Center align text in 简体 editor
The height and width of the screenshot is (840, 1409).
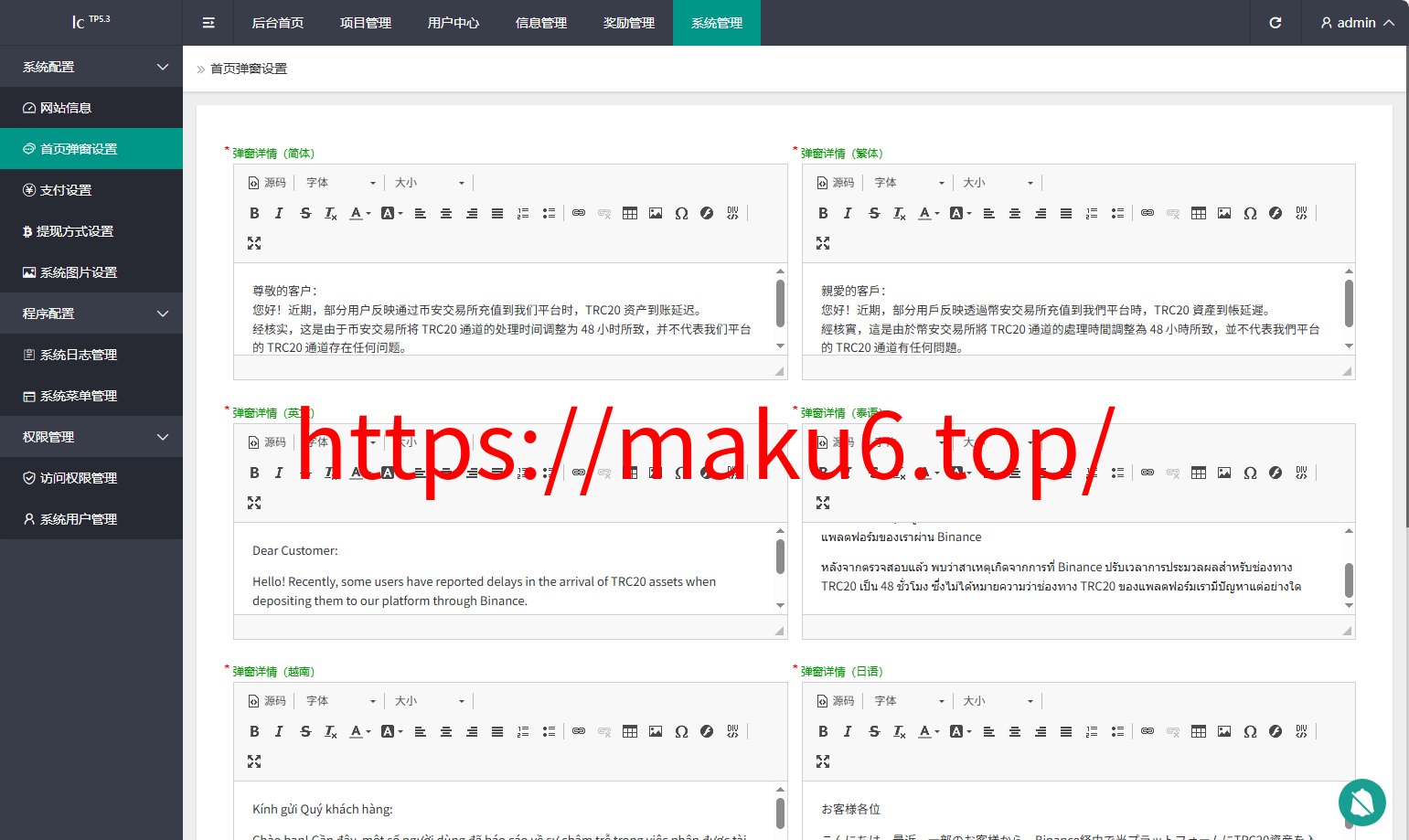click(446, 213)
